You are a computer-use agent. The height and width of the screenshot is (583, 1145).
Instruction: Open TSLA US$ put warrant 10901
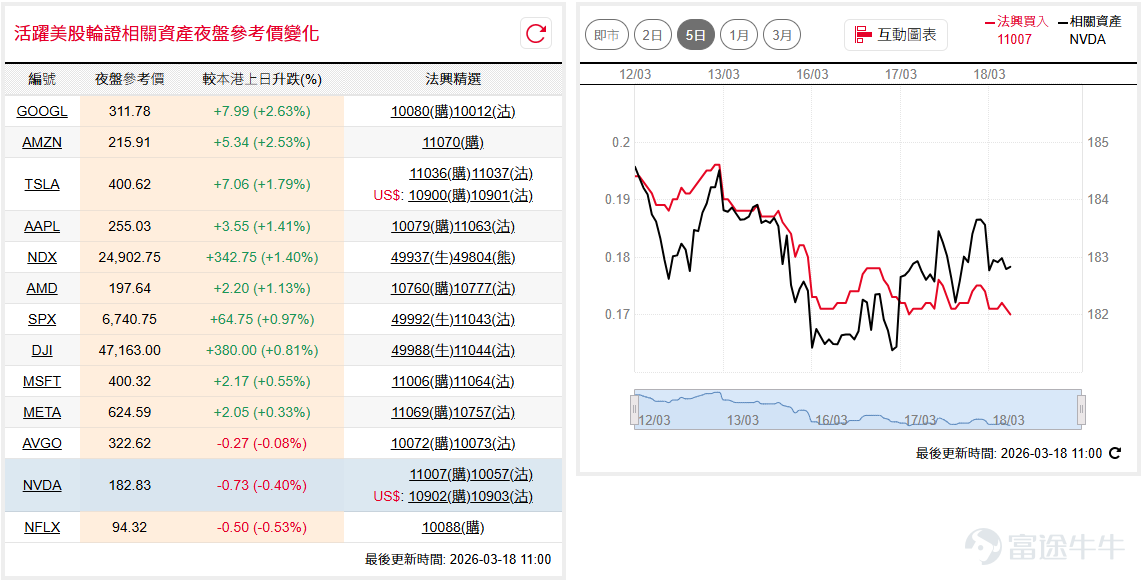[502, 195]
